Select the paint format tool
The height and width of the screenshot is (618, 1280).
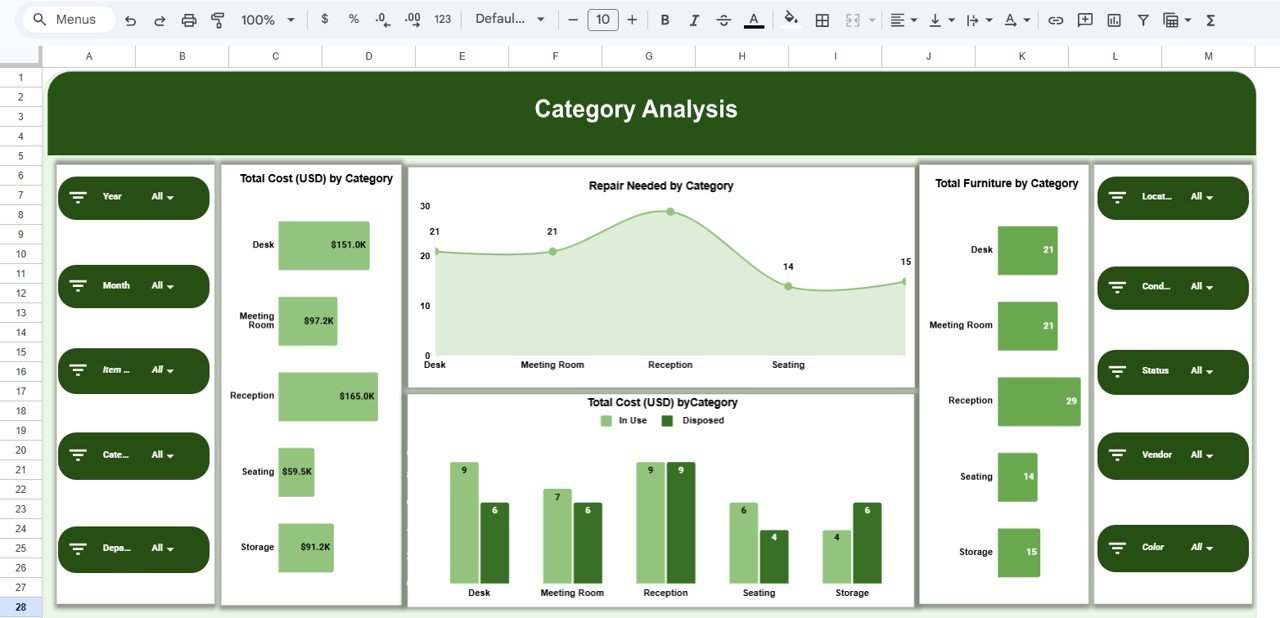[x=219, y=18]
